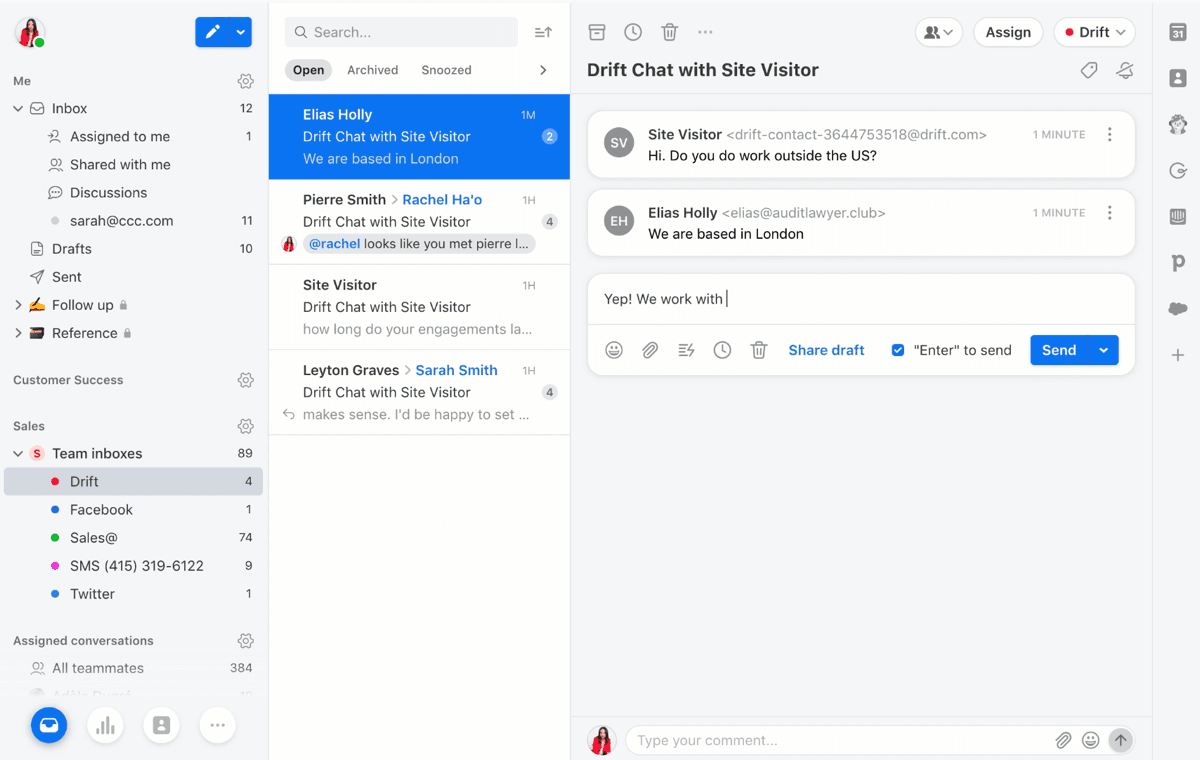Open tag options on the conversation header
Screen dimensions: 1200x760
1089,70
